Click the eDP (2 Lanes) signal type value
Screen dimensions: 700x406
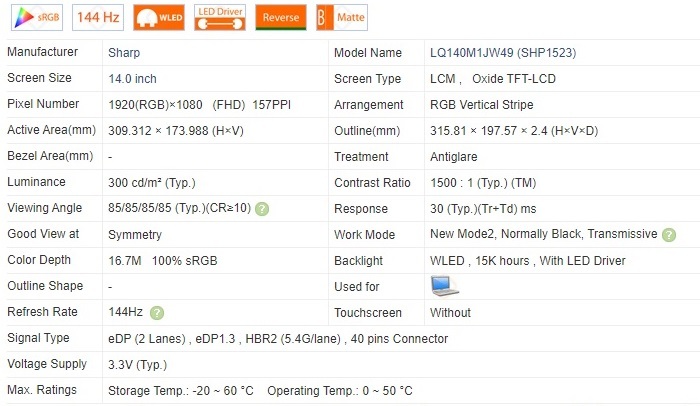pos(146,339)
